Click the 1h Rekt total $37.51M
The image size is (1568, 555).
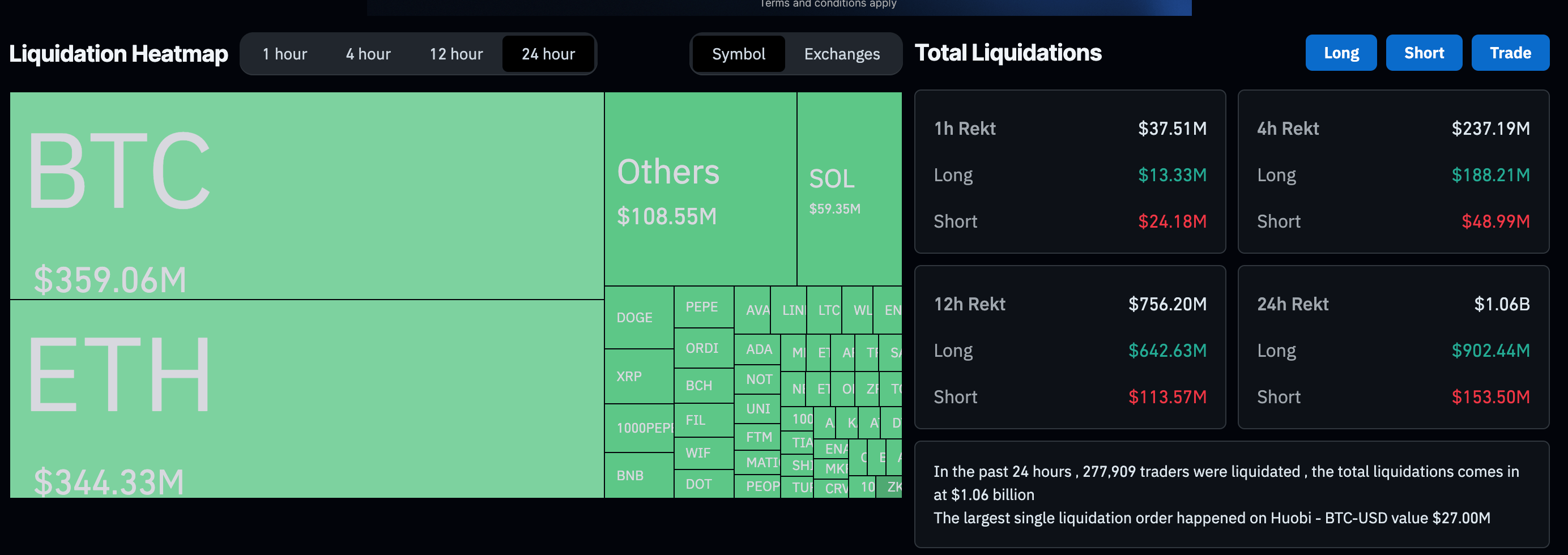pyautogui.click(x=1171, y=129)
